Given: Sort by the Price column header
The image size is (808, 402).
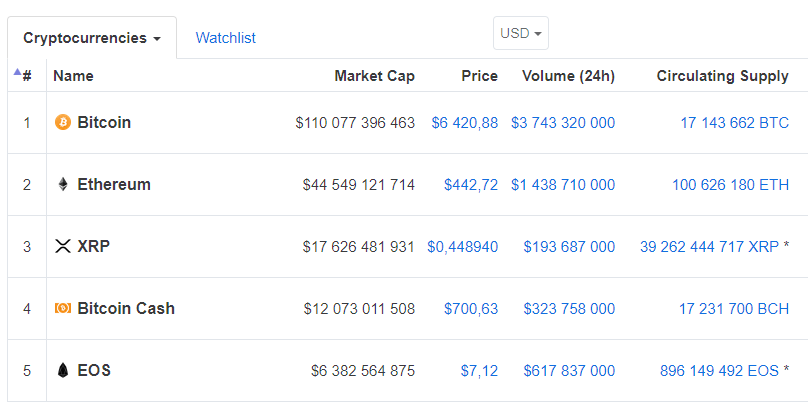Looking at the screenshot, I should [x=479, y=76].
